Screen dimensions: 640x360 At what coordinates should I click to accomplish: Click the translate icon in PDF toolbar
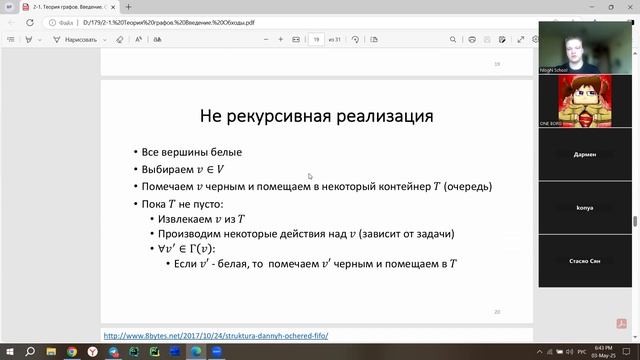(x=157, y=40)
